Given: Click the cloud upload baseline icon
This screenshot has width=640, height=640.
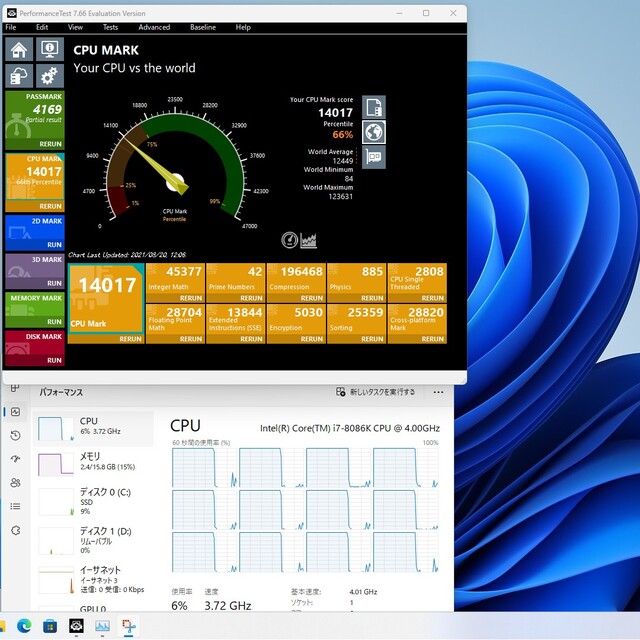Looking at the screenshot, I should click(x=19, y=76).
